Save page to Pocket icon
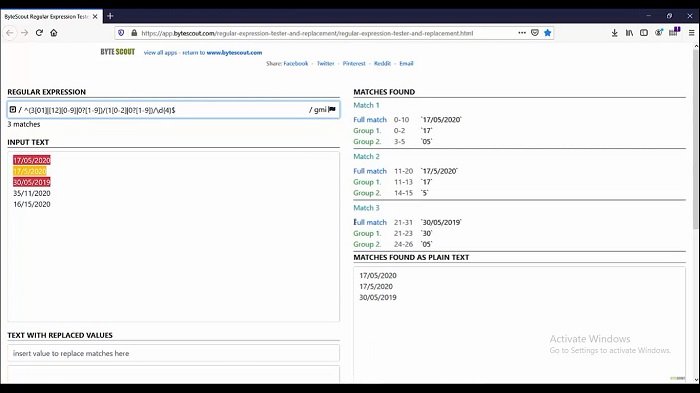 pyautogui.click(x=535, y=33)
